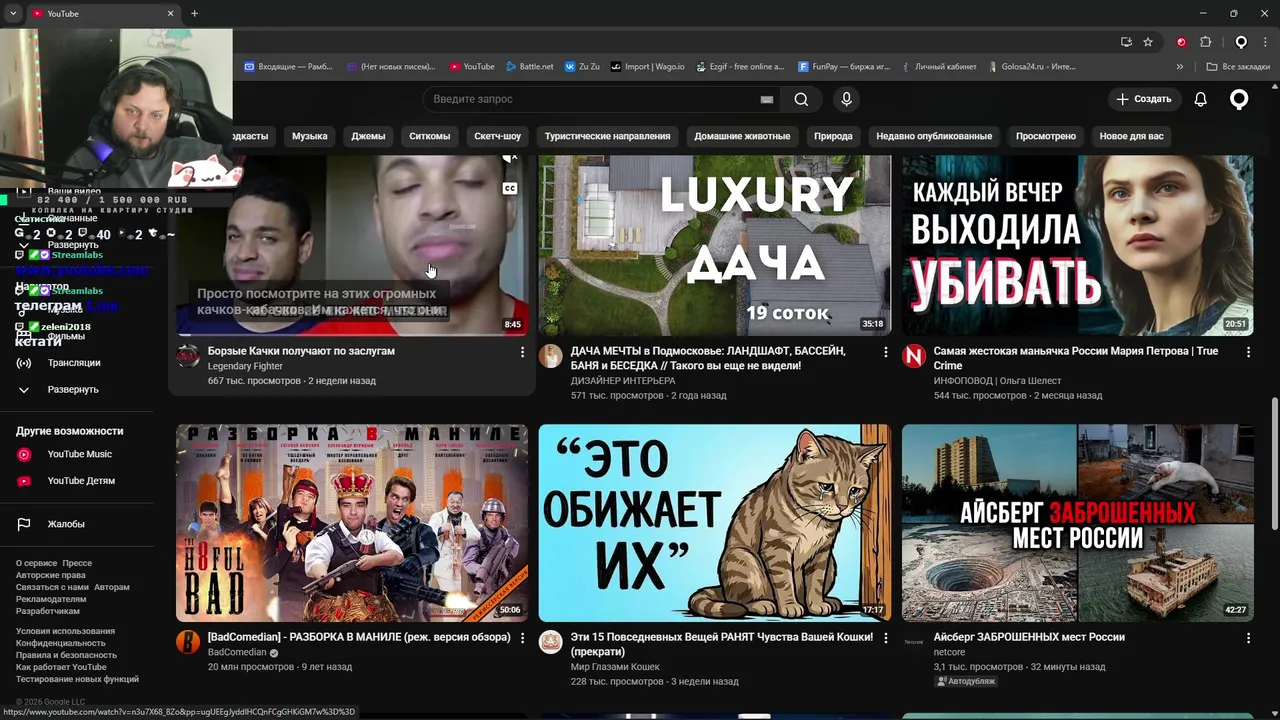Select the Домашние животные chip

[742, 136]
